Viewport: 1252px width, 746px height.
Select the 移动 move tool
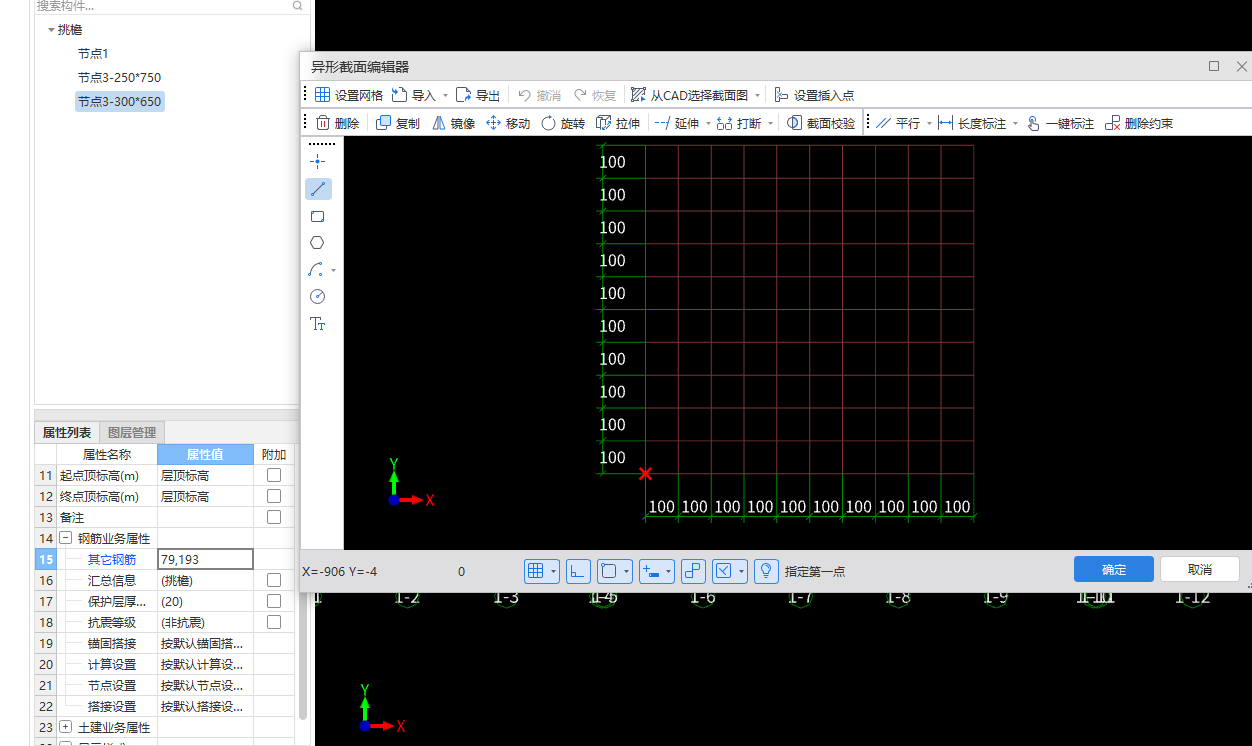click(508, 123)
